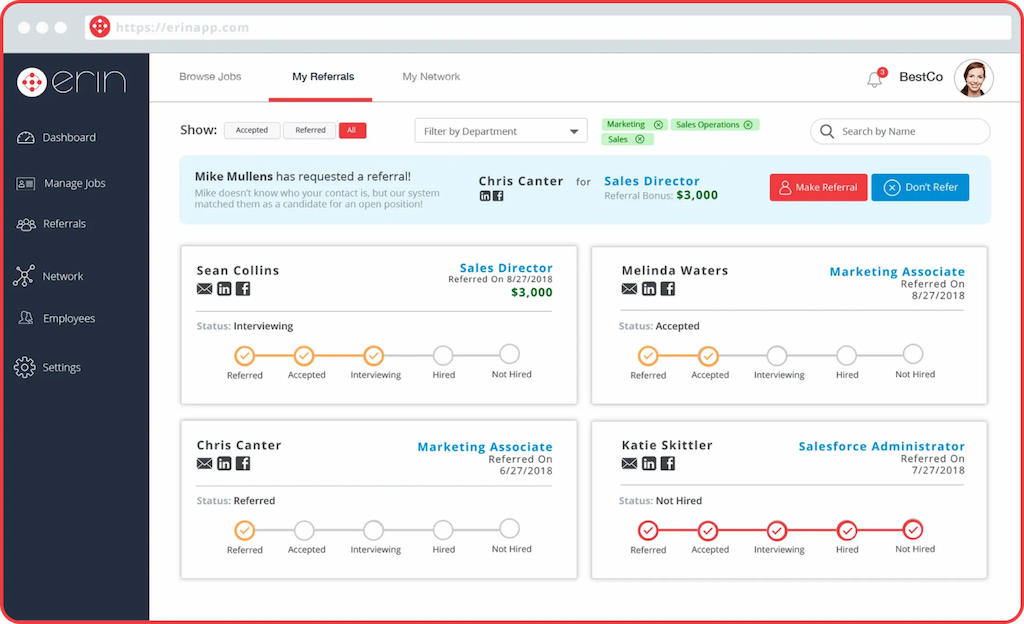Remove the Marketing department tag
Viewport: 1024px width, 624px height.
pos(658,125)
